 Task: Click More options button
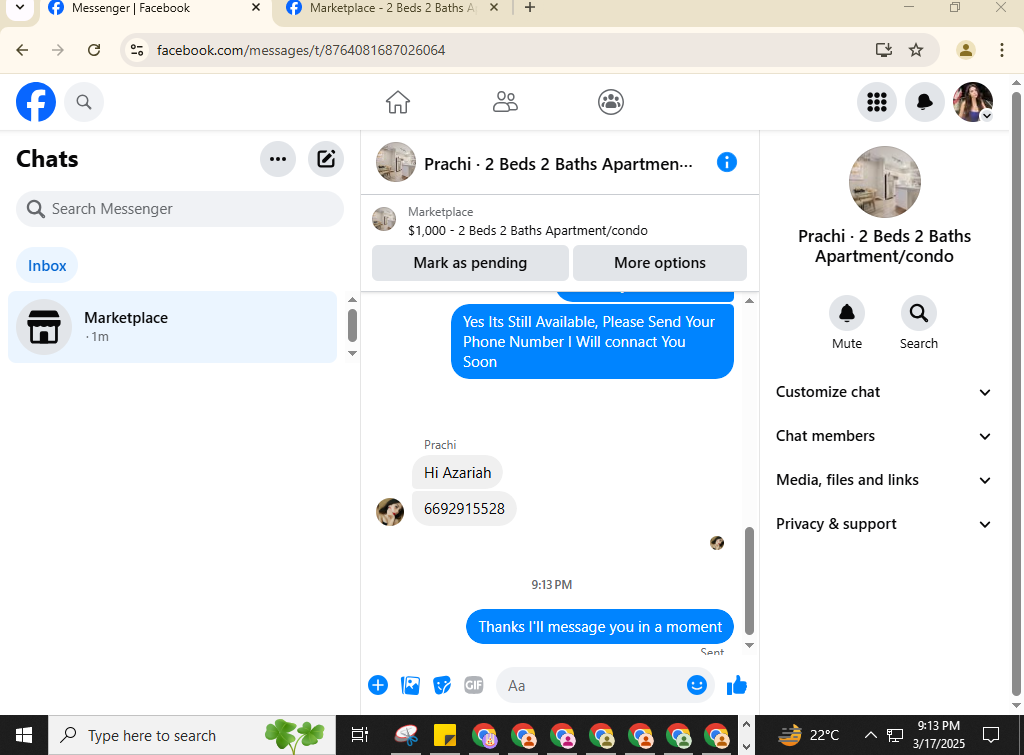pos(660,263)
